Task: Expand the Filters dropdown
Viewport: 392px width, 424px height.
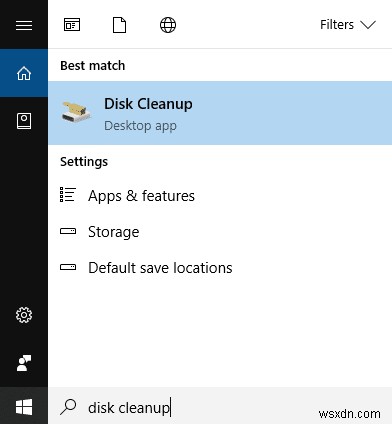Action: point(348,25)
